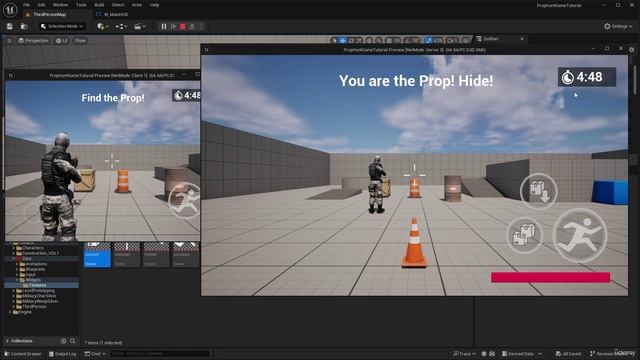This screenshot has width=640, height=360.
Task: Pause the play-in-editor simulation
Action: (x=164, y=27)
